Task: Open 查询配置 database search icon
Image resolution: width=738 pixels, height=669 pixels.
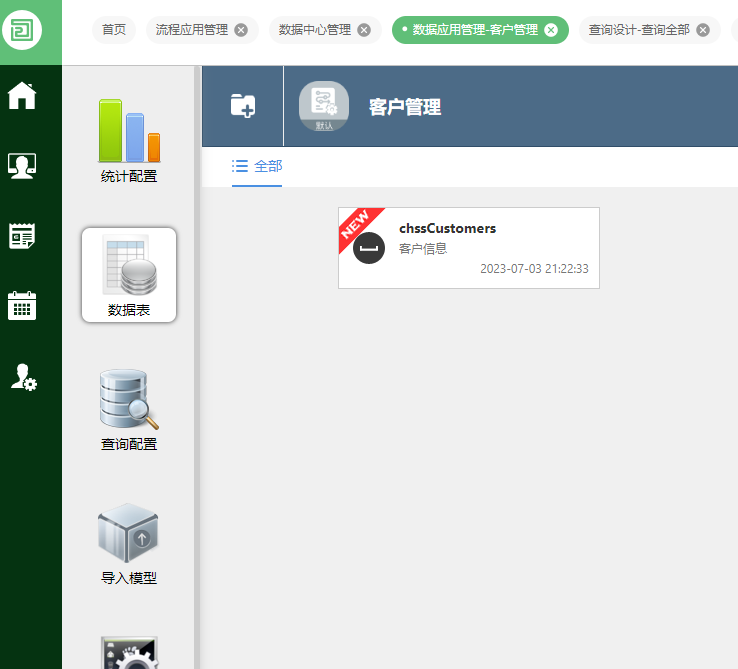Action: pos(129,399)
